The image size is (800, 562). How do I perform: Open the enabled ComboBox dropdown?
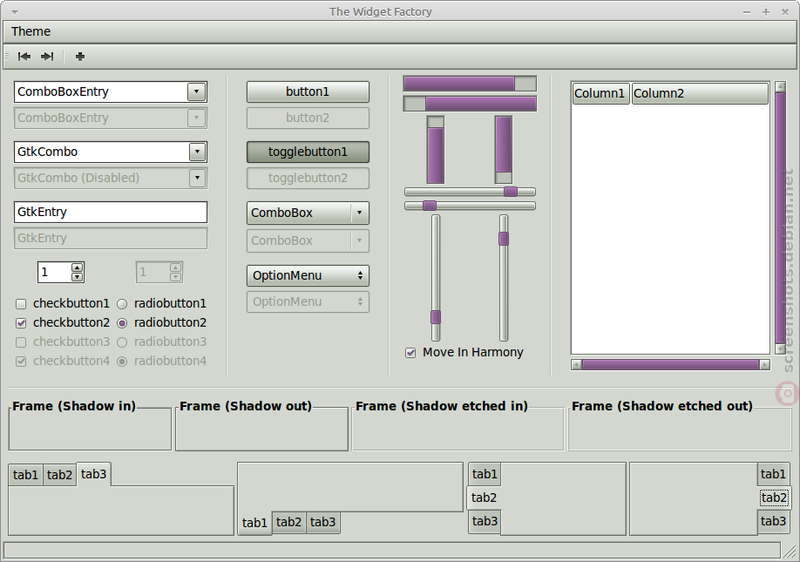(308, 213)
